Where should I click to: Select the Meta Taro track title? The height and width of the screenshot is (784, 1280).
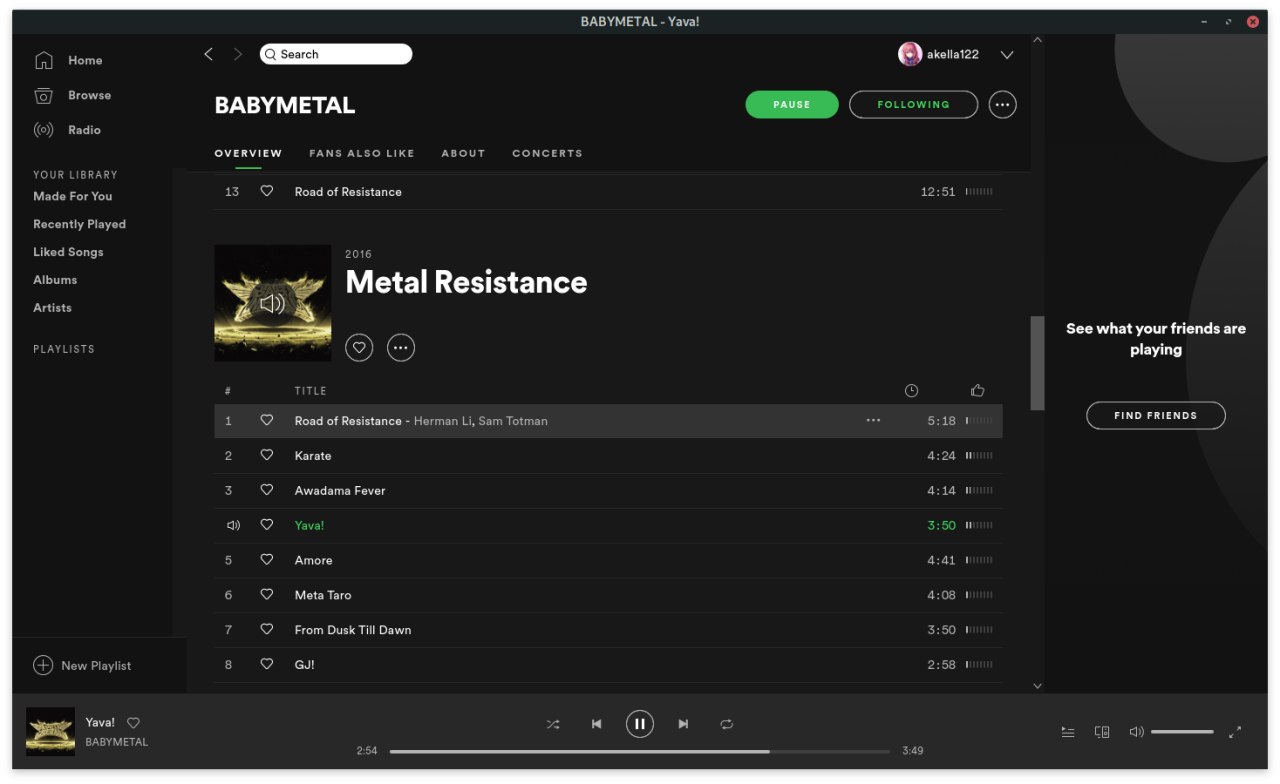click(323, 595)
